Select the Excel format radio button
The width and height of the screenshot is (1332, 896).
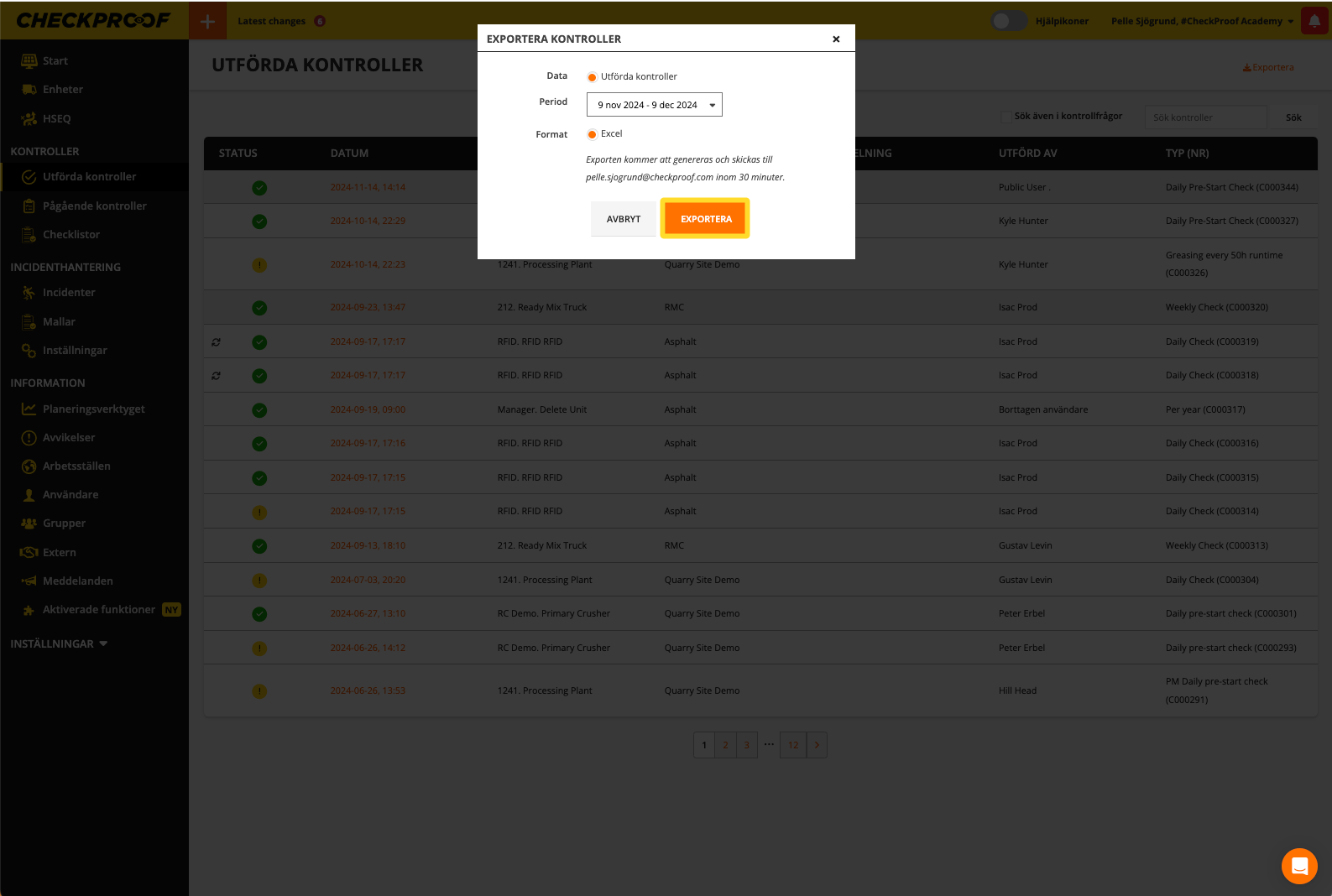[592, 134]
